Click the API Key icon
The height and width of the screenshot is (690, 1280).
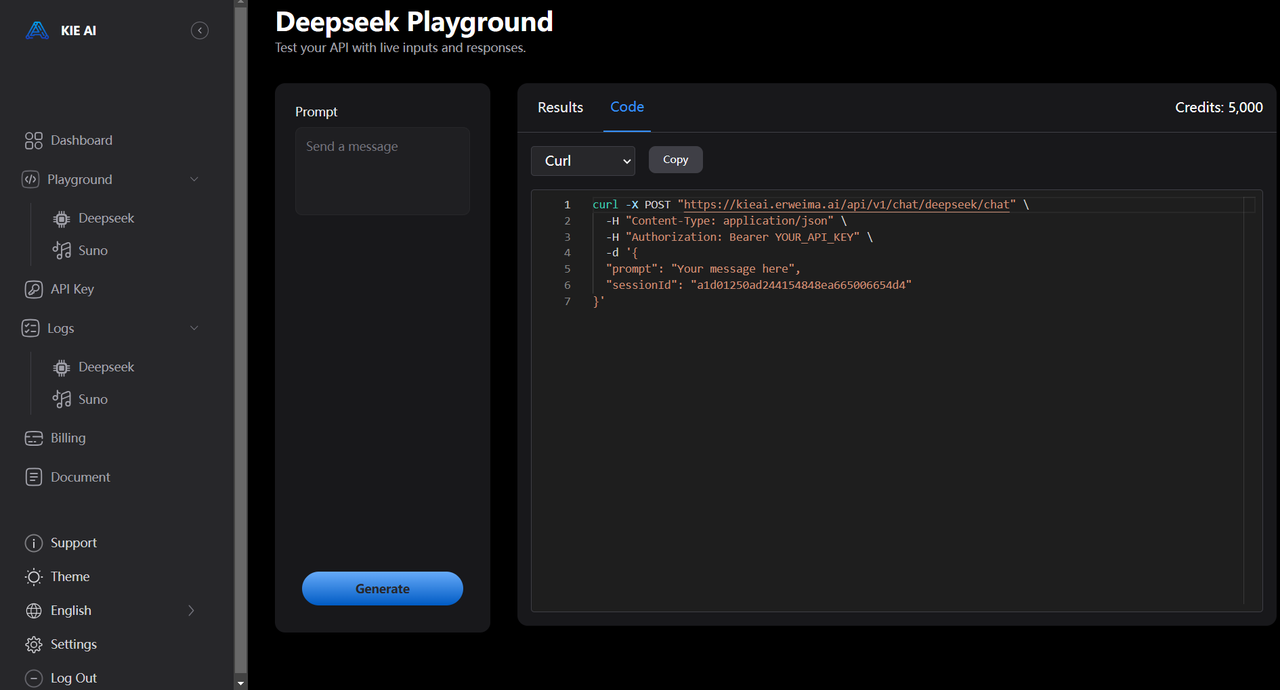34,290
